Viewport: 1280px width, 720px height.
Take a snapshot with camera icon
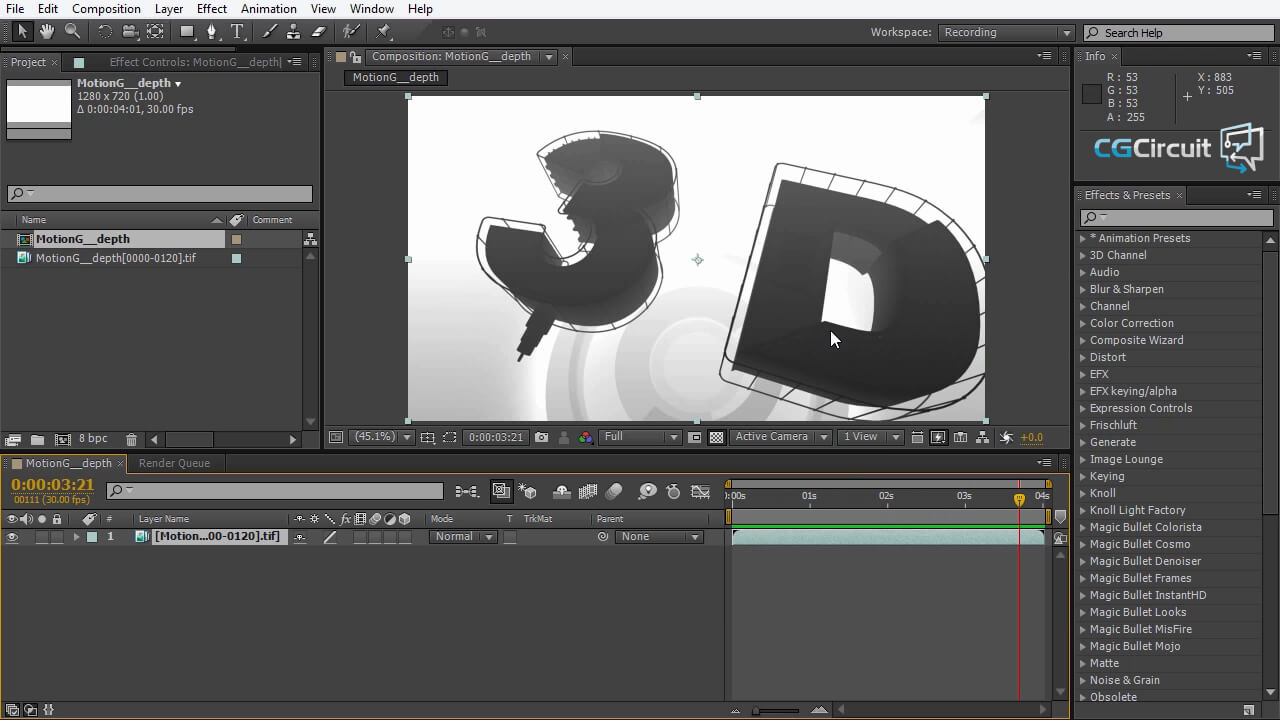542,437
